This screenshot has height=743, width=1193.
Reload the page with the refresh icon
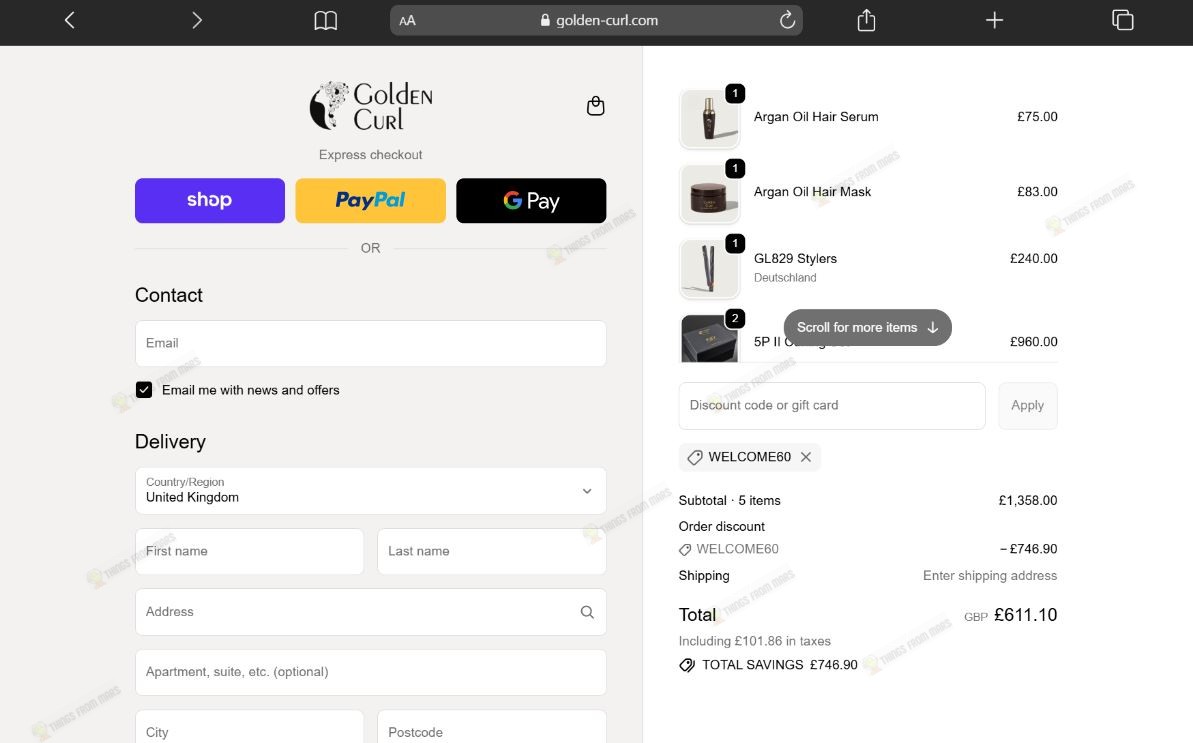coord(787,20)
